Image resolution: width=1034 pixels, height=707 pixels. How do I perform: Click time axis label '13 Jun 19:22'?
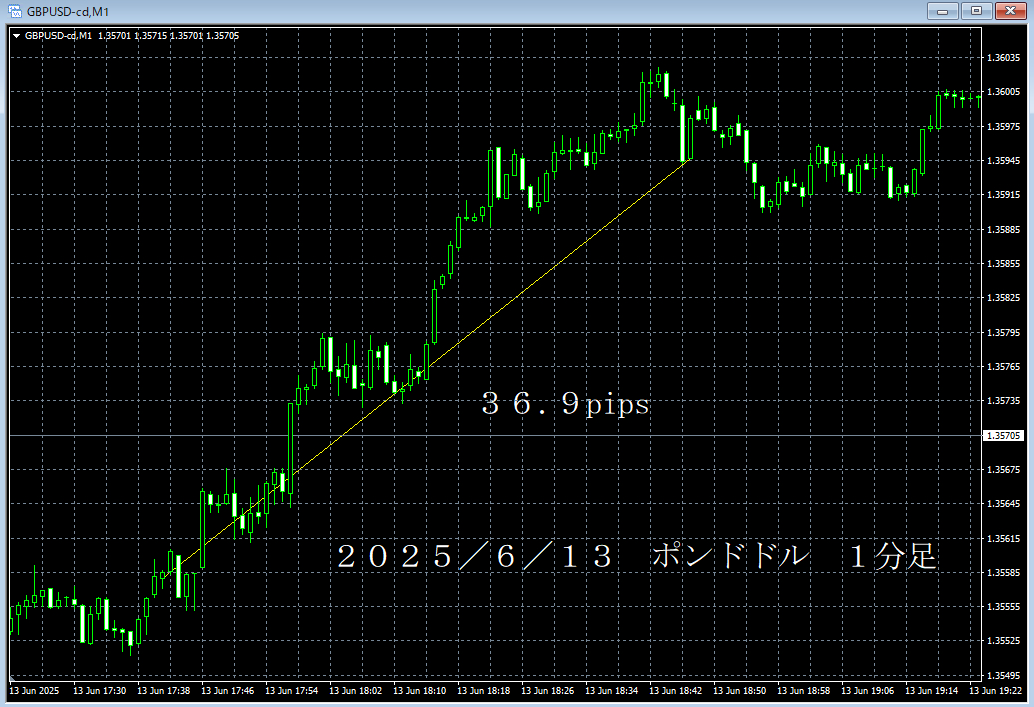995,691
